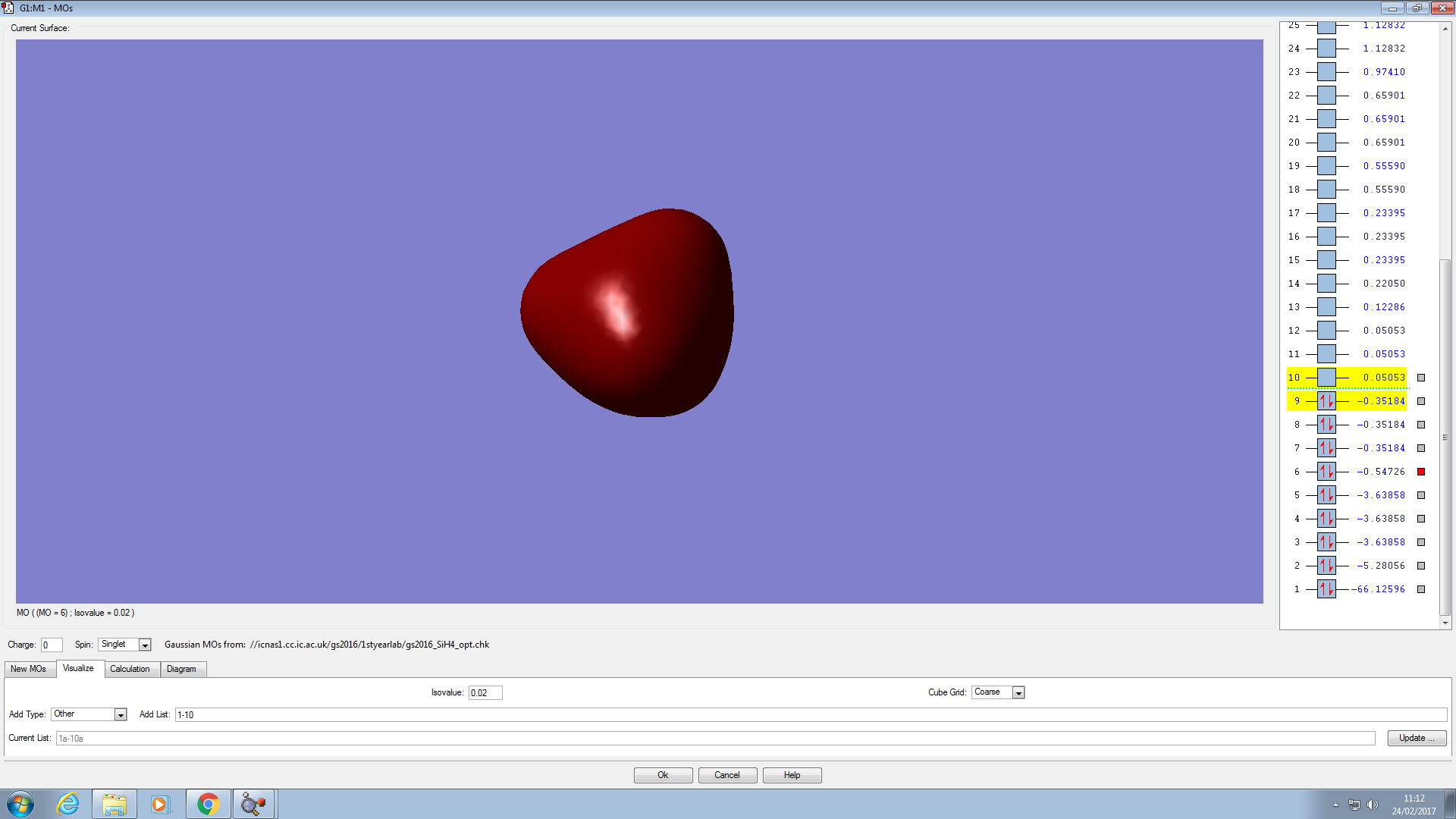Click the Isovalue input field
Screen dimensions: 1456x819
click(485, 692)
